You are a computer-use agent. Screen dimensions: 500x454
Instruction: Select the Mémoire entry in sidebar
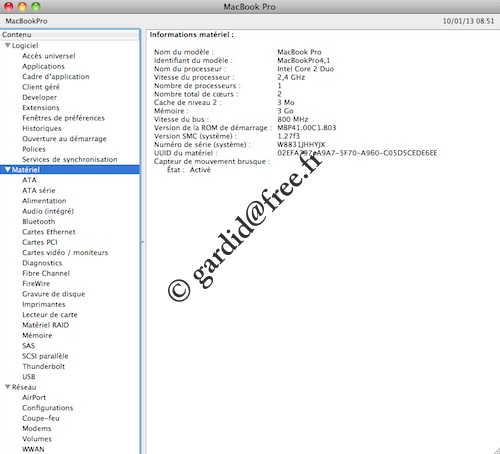click(x=37, y=335)
